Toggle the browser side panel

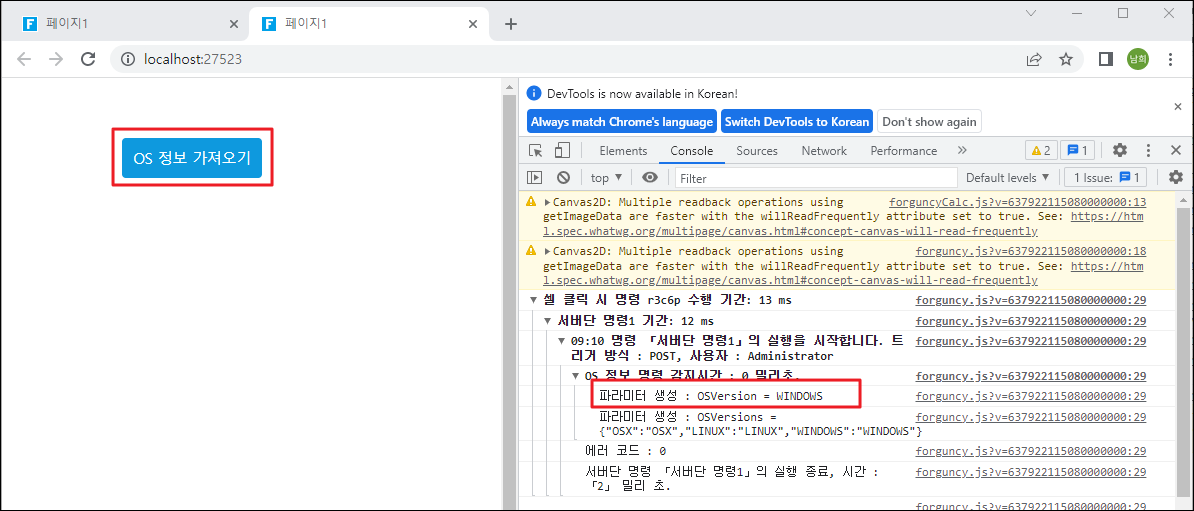[1105, 59]
